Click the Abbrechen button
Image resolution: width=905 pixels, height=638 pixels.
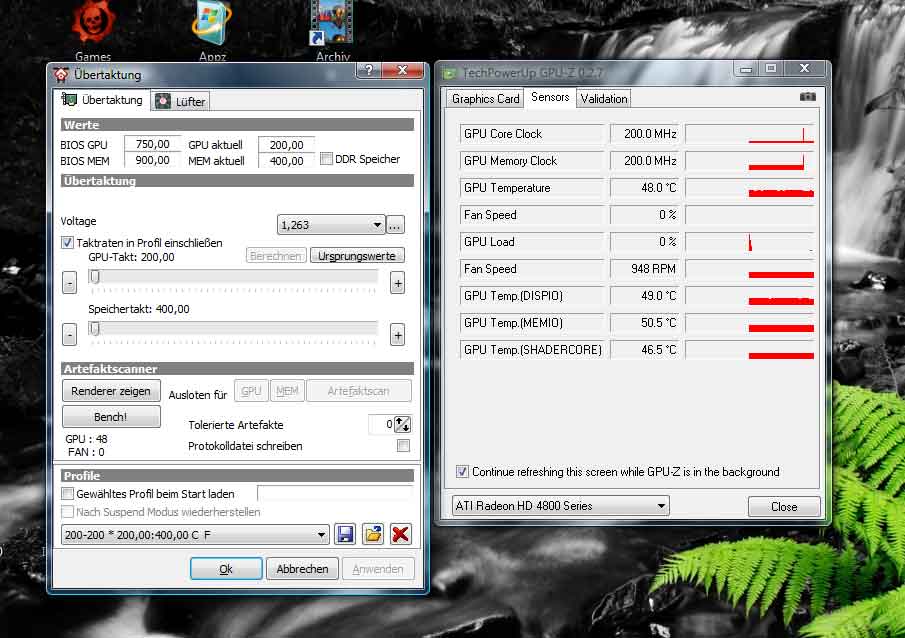[302, 569]
